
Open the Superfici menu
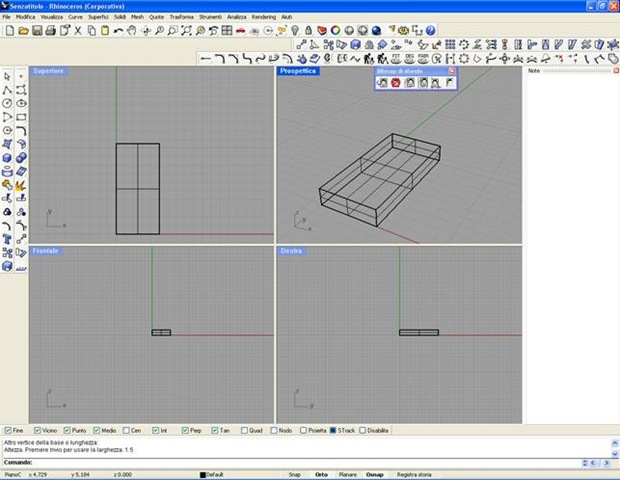pos(99,17)
